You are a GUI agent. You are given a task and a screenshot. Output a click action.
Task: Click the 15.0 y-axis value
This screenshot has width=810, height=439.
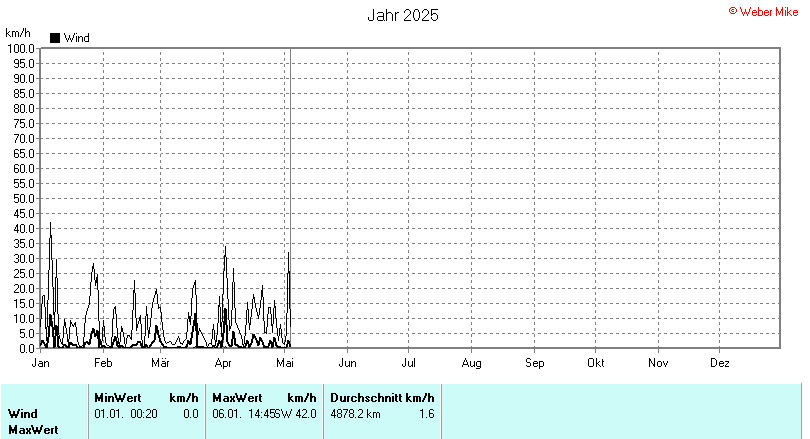tap(23, 304)
